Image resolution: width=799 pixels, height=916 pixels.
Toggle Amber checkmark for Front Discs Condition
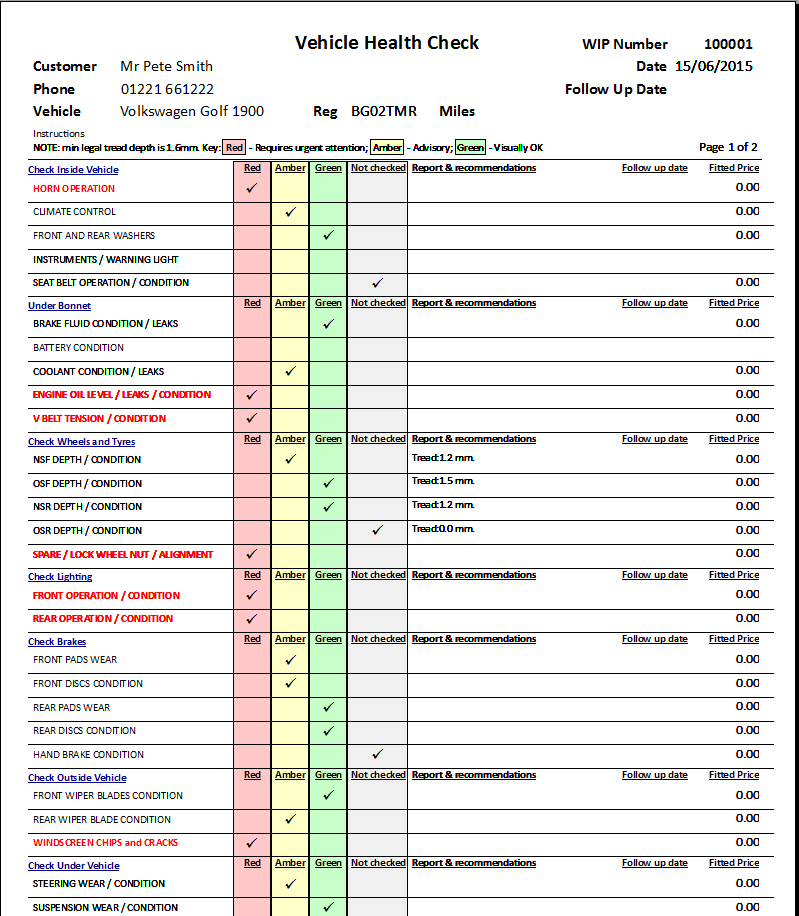pos(290,683)
